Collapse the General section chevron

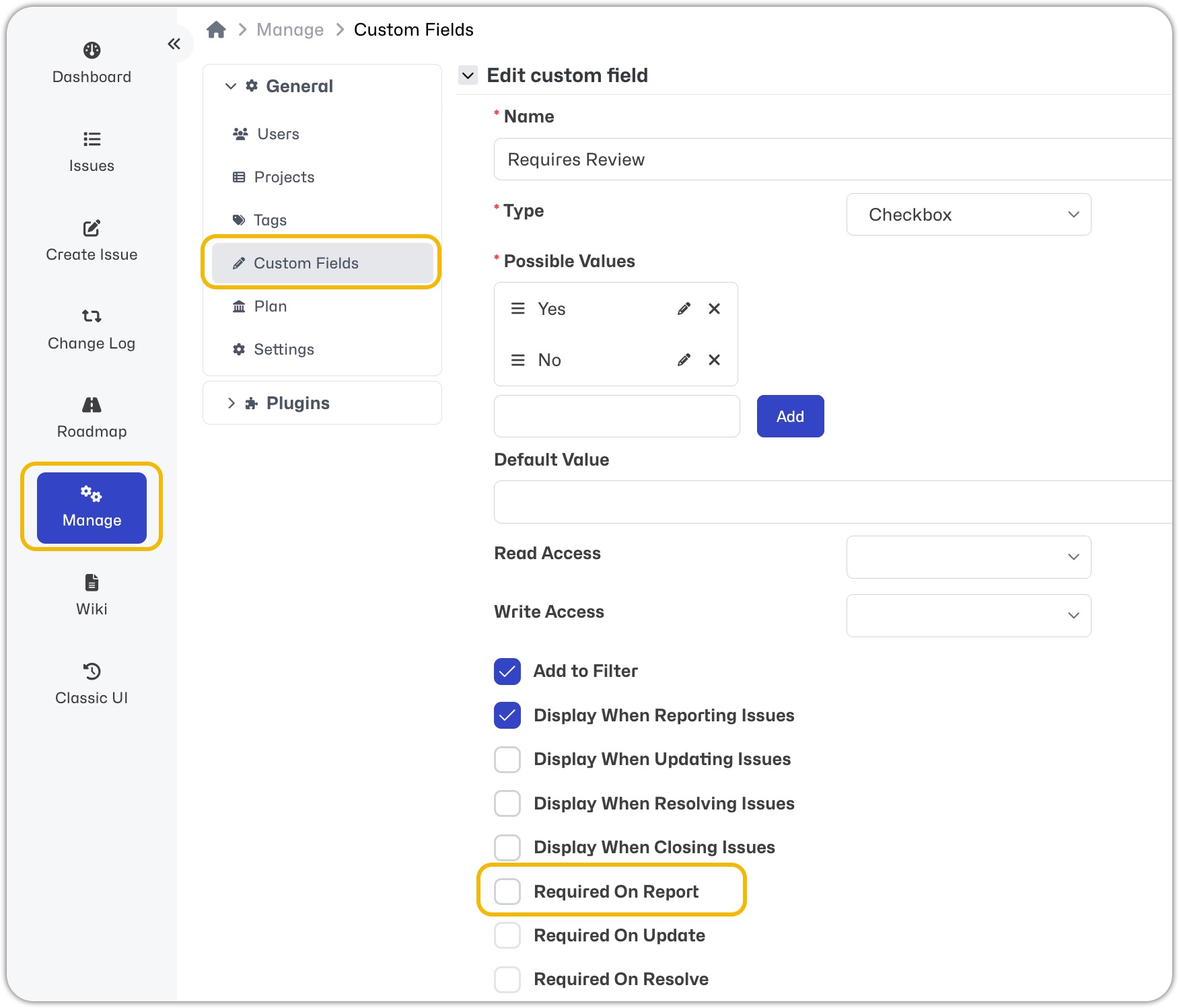(x=231, y=86)
